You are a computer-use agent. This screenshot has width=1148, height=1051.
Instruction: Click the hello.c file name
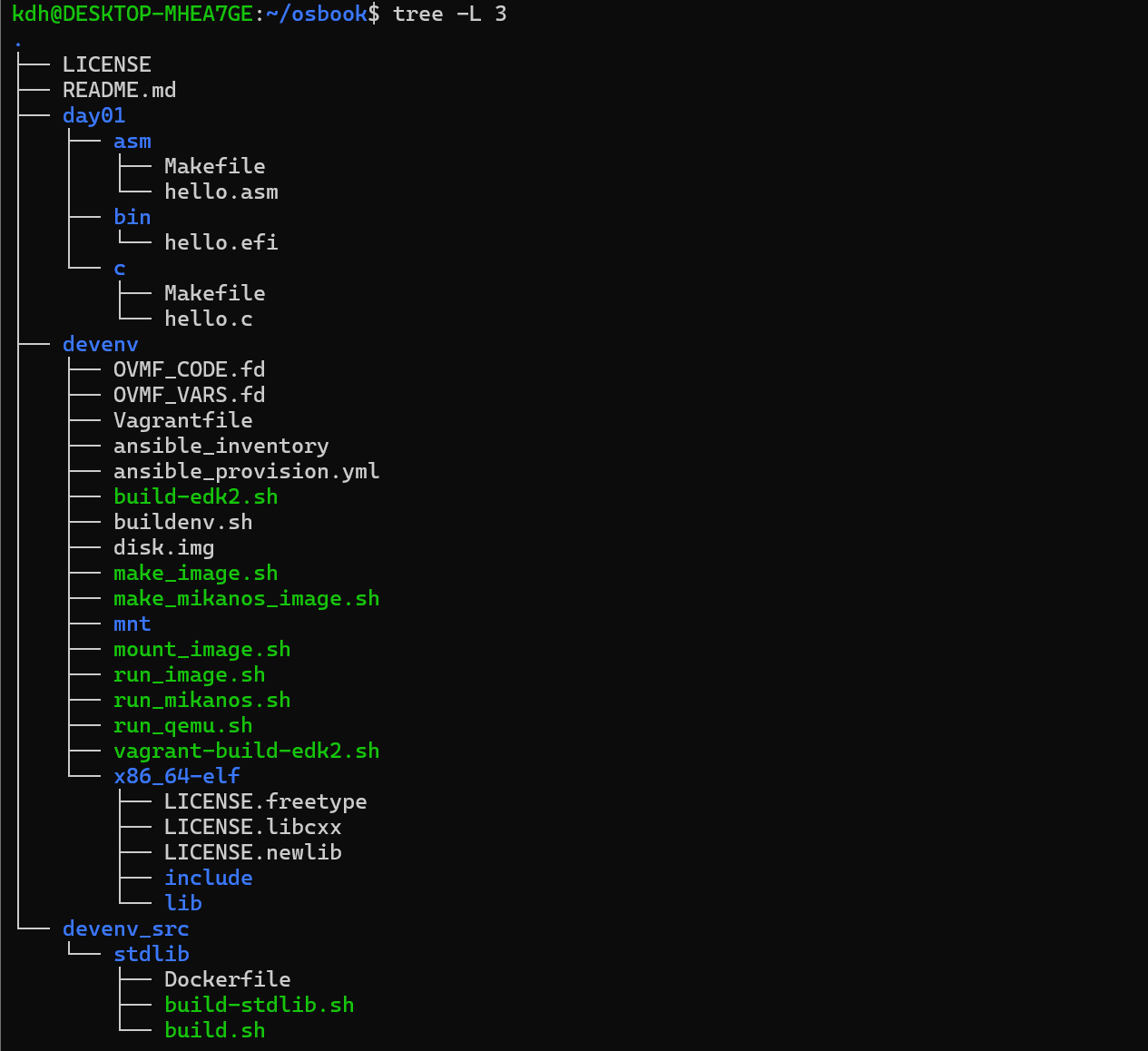tap(208, 319)
